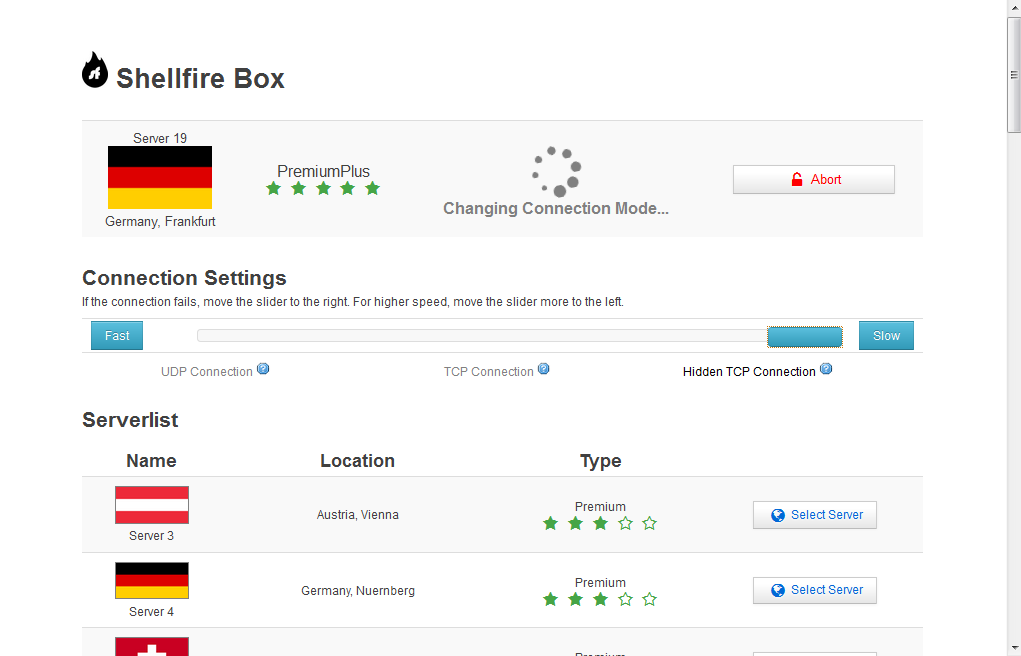Click the Austria flag of Server 3
The image size is (1021, 656).
pyautogui.click(x=152, y=505)
